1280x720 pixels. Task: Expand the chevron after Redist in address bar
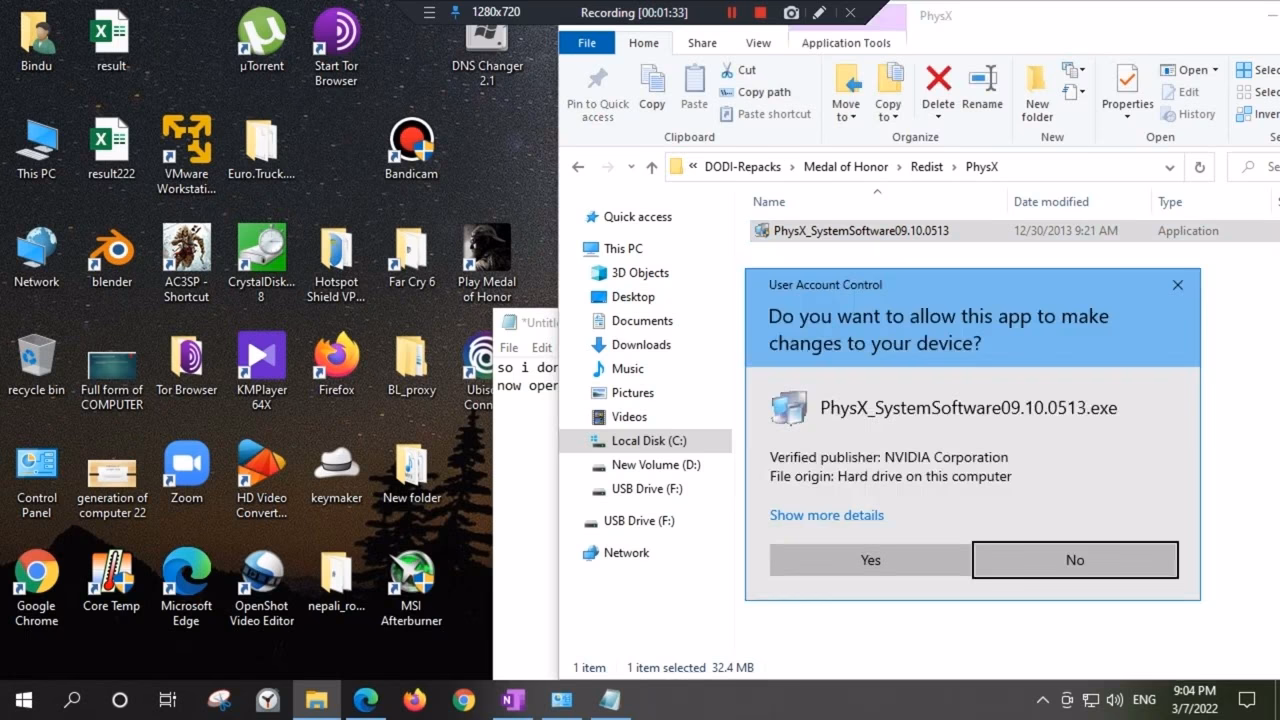(954, 167)
